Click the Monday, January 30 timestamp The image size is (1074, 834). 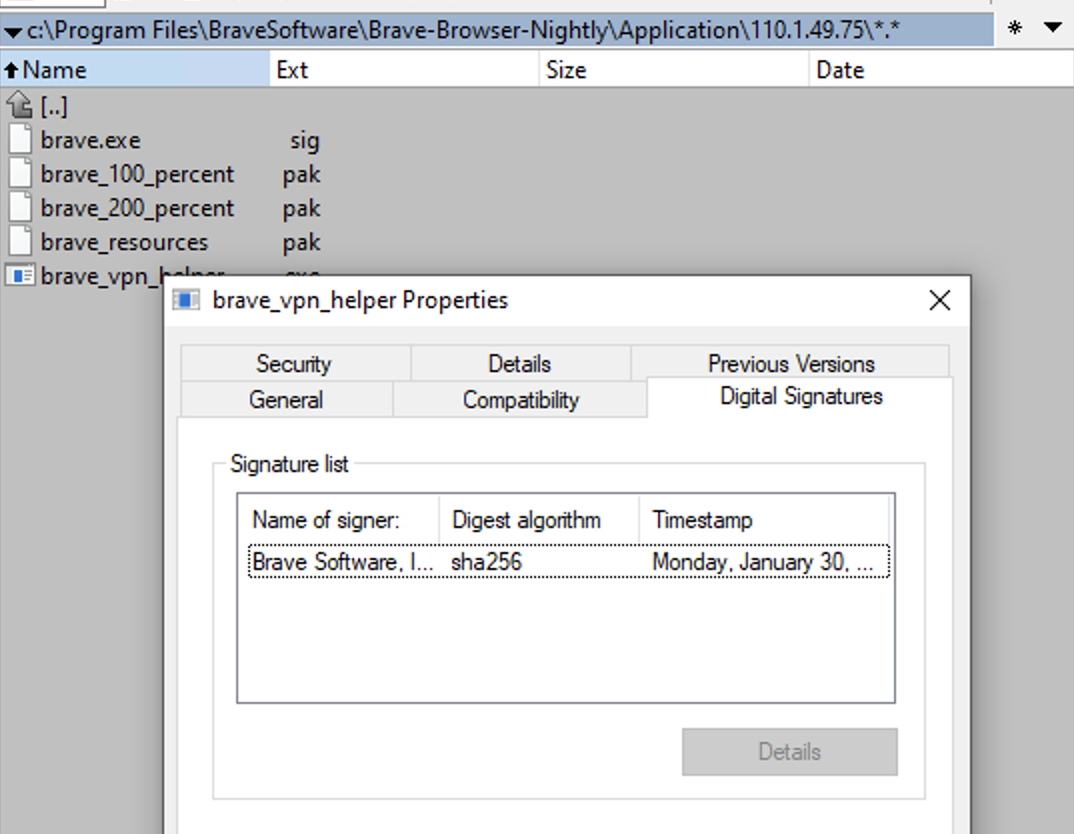762,563
